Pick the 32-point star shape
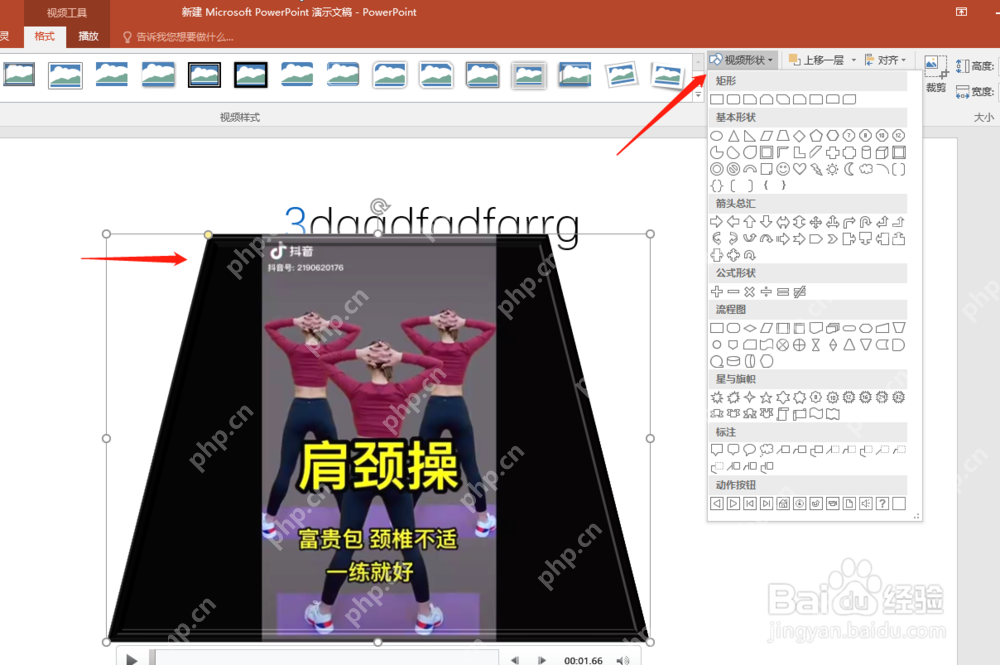Viewport: 1000px width, 665px height. pos(899,397)
